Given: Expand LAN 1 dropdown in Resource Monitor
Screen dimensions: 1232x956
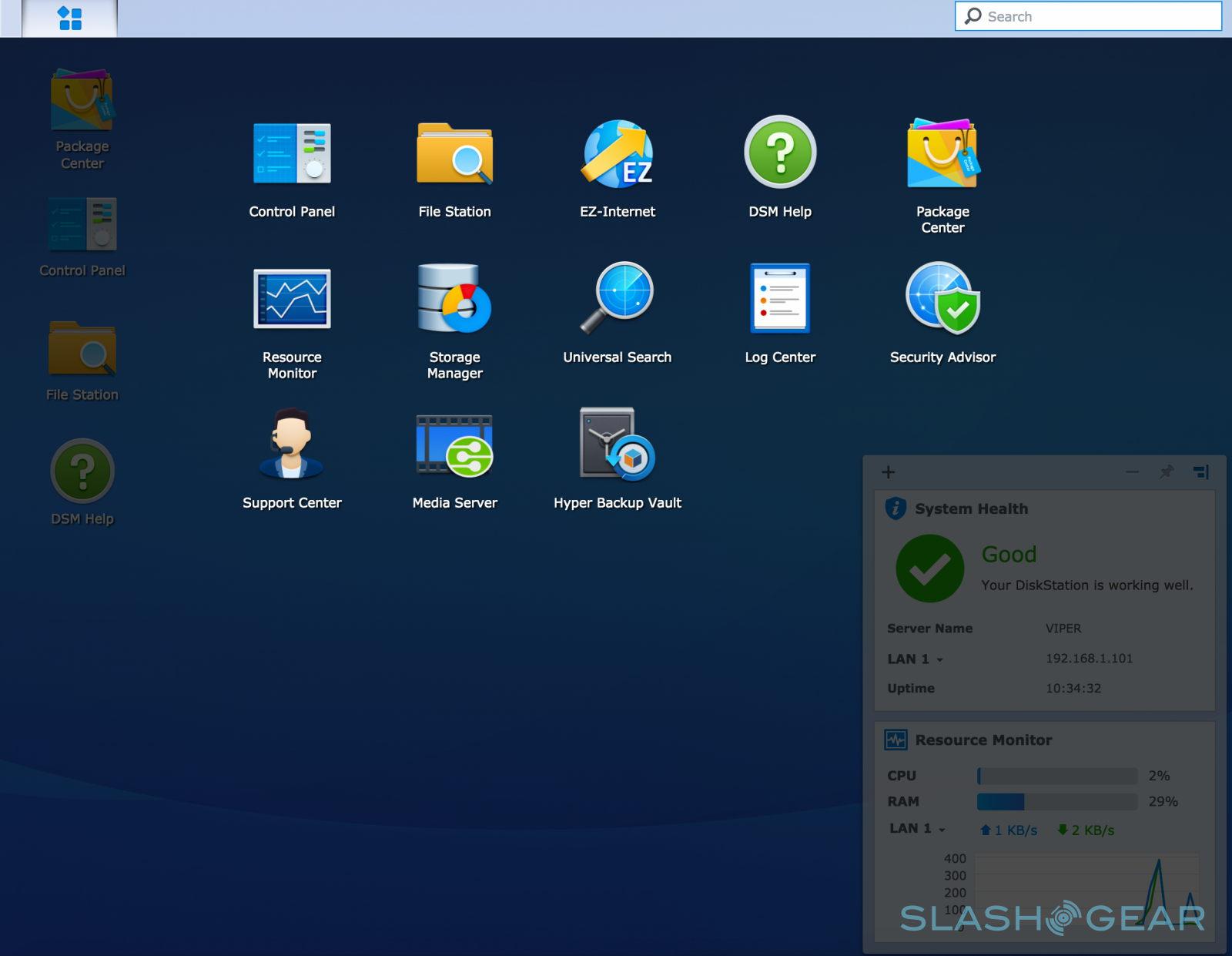Looking at the screenshot, I should click(942, 830).
